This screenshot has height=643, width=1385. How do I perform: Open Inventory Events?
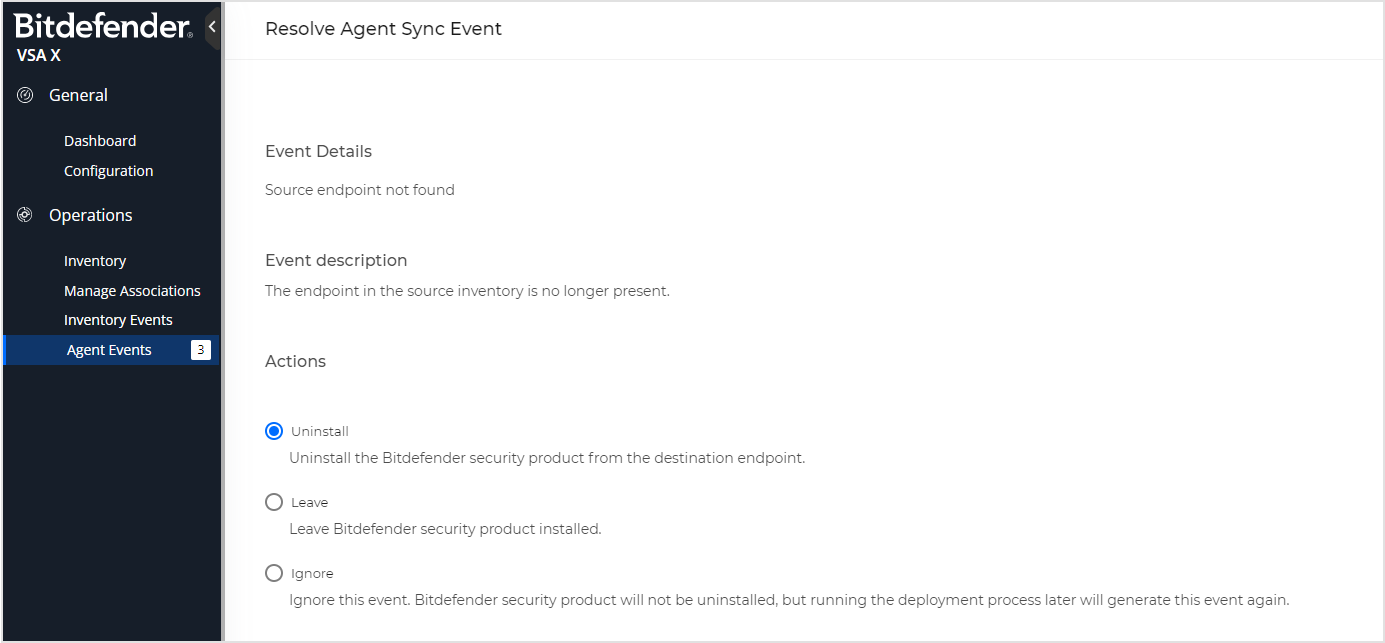click(118, 319)
